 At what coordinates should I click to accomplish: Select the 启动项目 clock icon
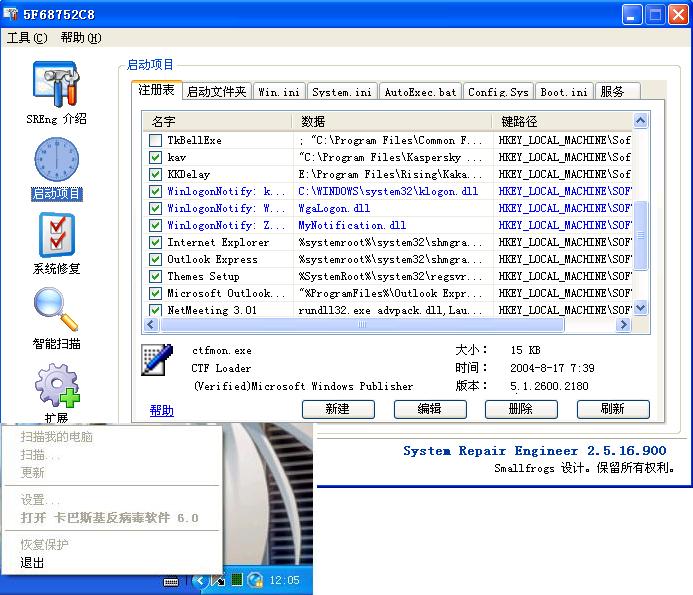56,160
